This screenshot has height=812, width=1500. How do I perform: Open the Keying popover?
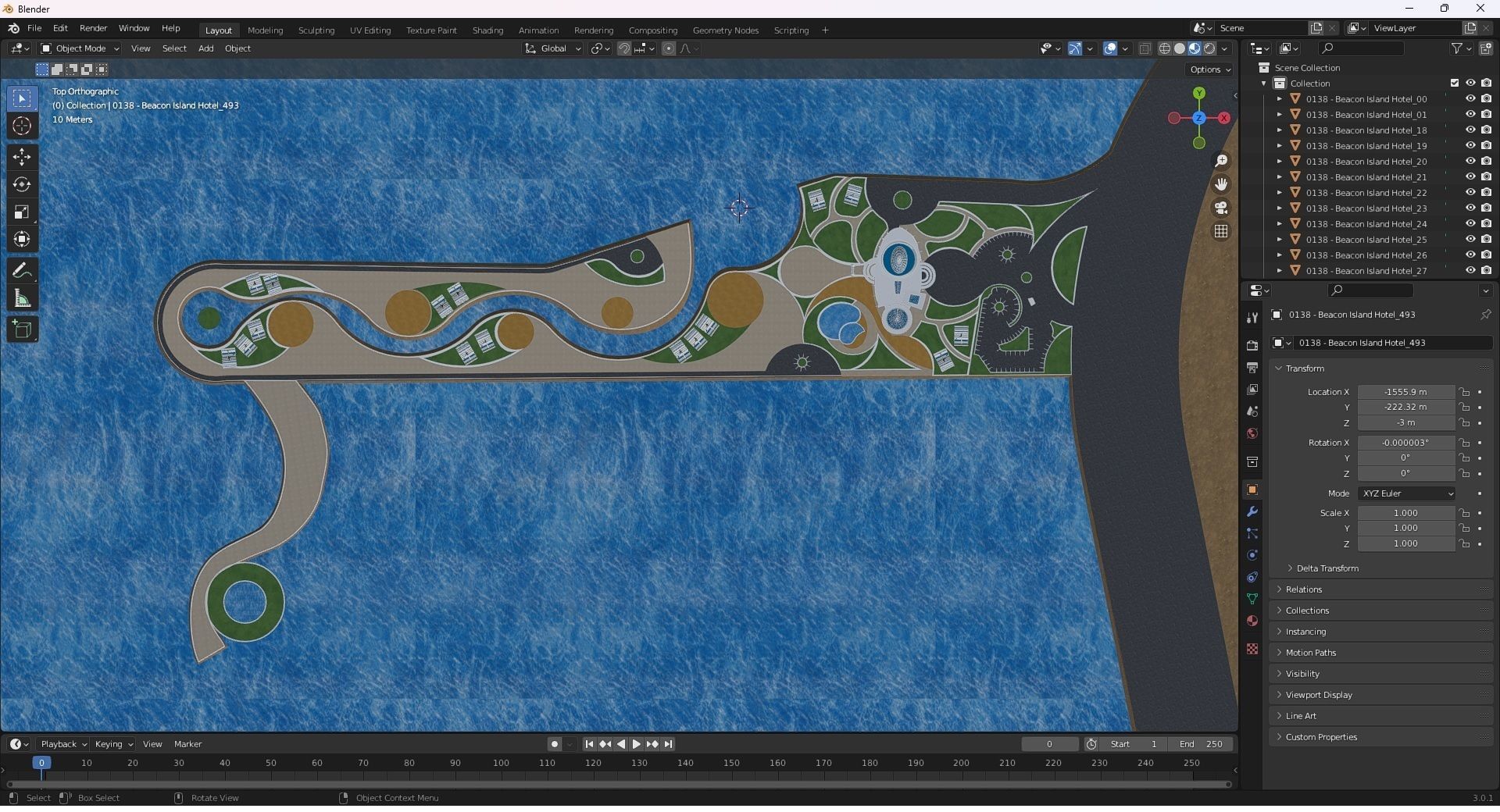pyautogui.click(x=113, y=744)
